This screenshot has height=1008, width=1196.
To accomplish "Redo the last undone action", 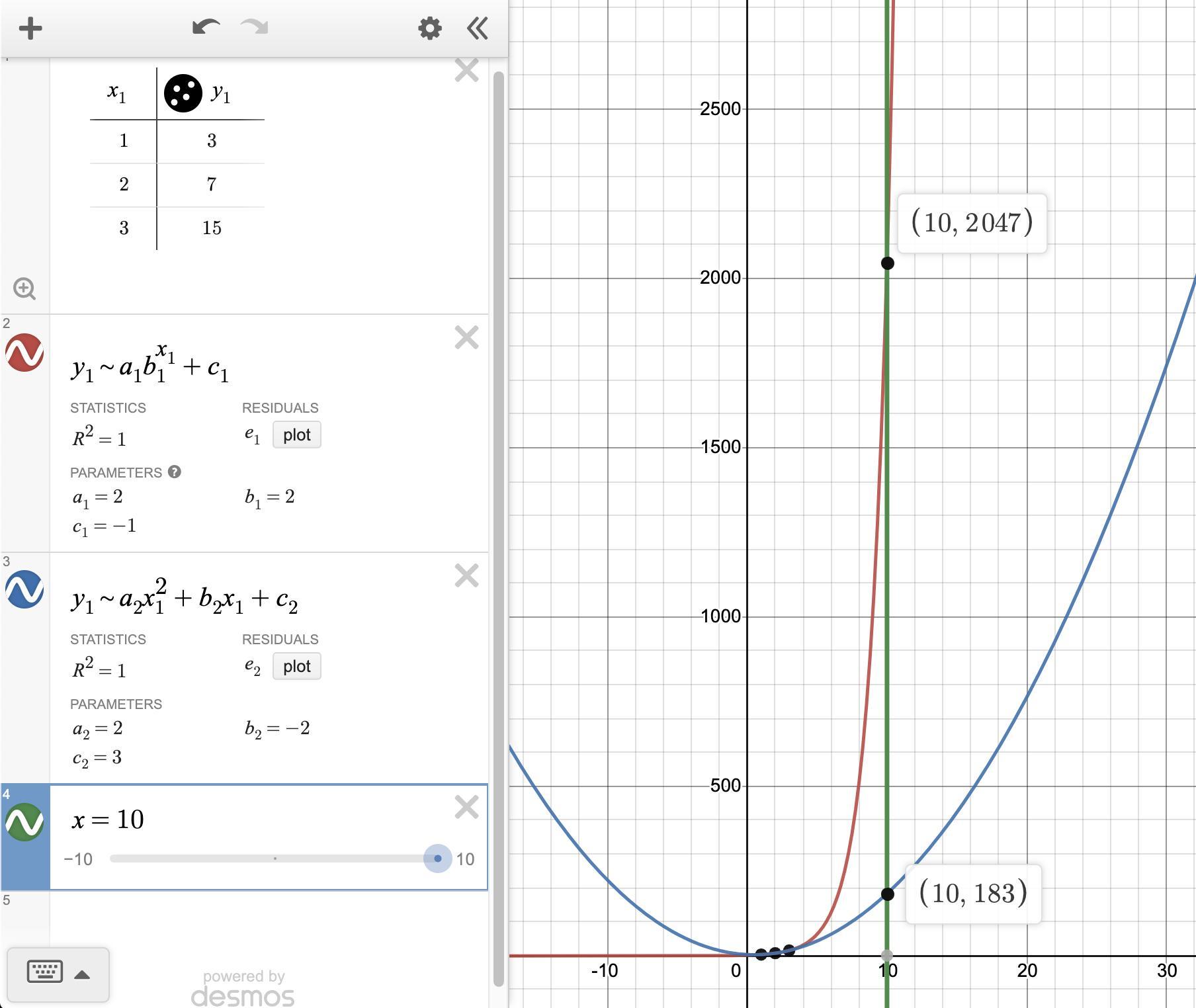I will pyautogui.click(x=254, y=27).
